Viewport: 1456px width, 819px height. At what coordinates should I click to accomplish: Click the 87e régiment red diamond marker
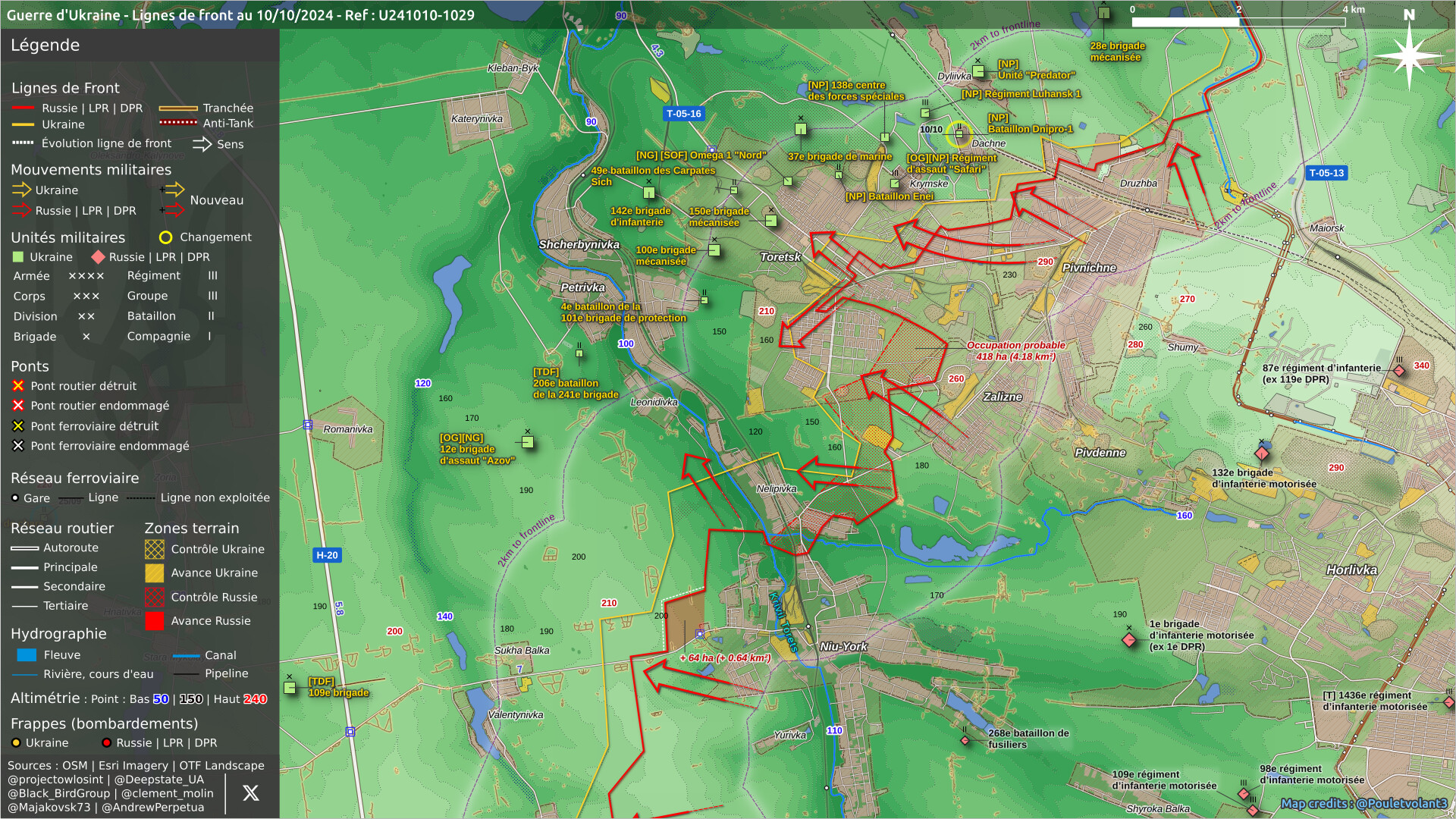point(1399,371)
